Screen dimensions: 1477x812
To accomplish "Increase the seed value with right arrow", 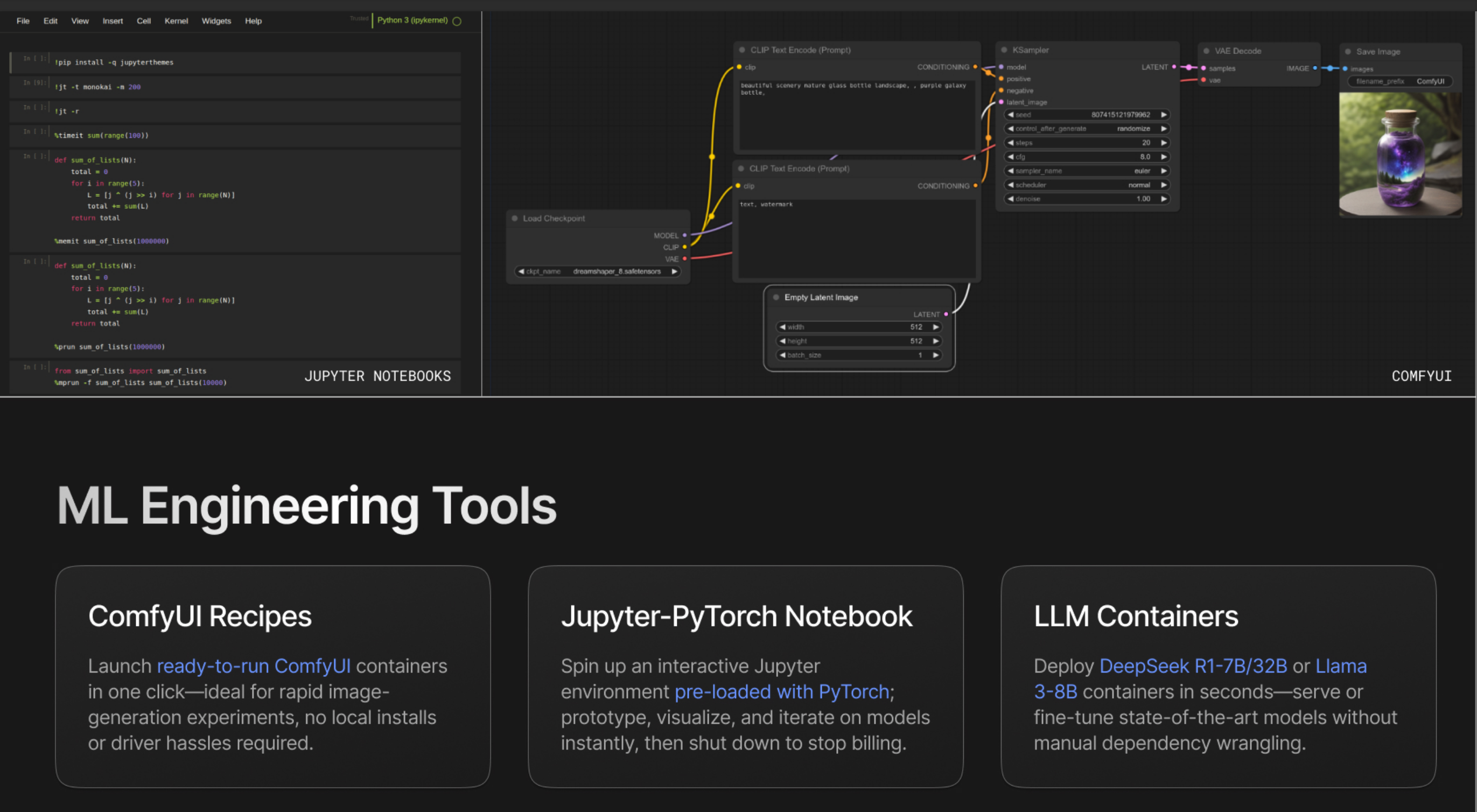I will point(1164,115).
